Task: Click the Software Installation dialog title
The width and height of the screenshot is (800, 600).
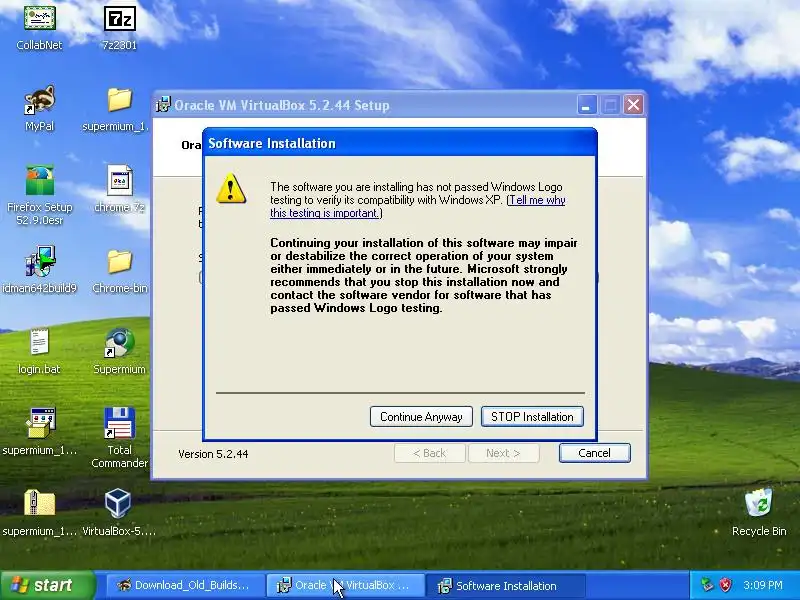Action: click(x=272, y=143)
